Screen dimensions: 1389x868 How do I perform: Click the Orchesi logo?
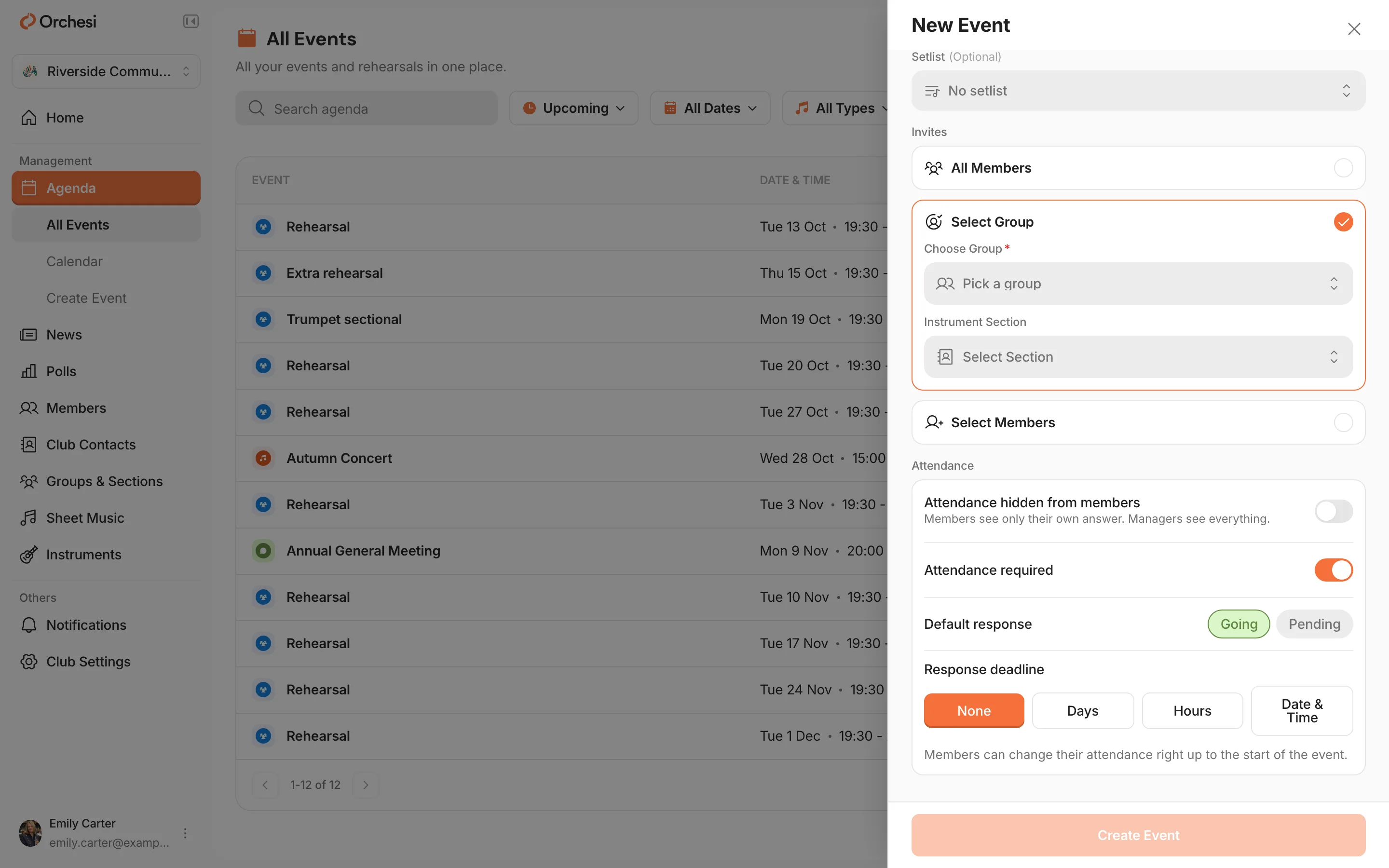pyautogui.click(x=58, y=21)
